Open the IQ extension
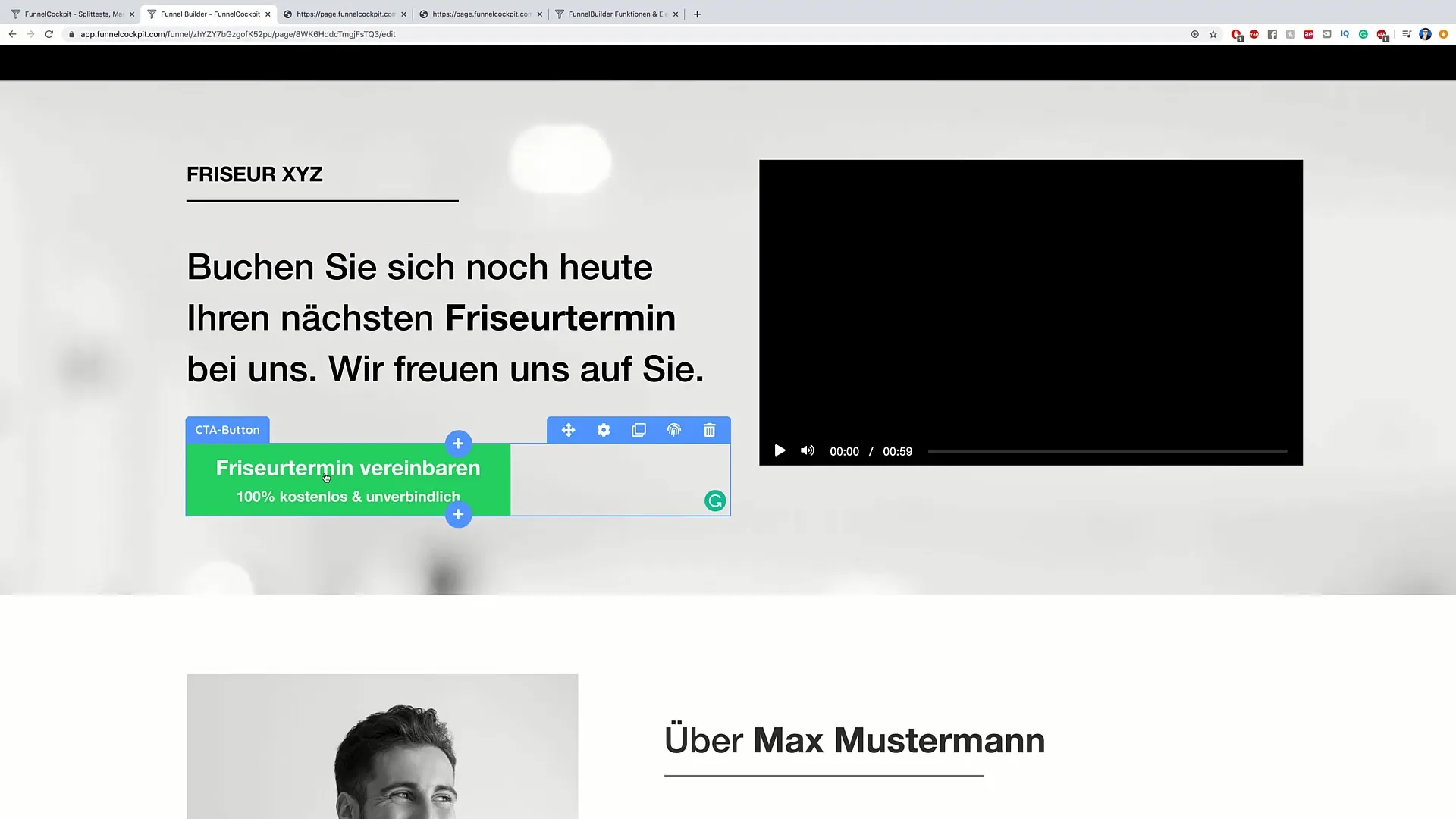Screen dimensions: 1456x819 (1345, 34)
